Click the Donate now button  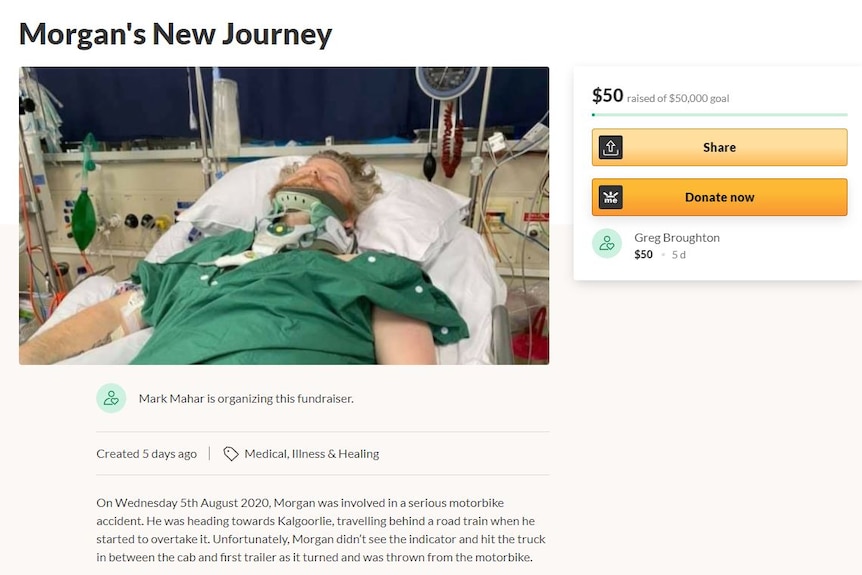coord(719,197)
